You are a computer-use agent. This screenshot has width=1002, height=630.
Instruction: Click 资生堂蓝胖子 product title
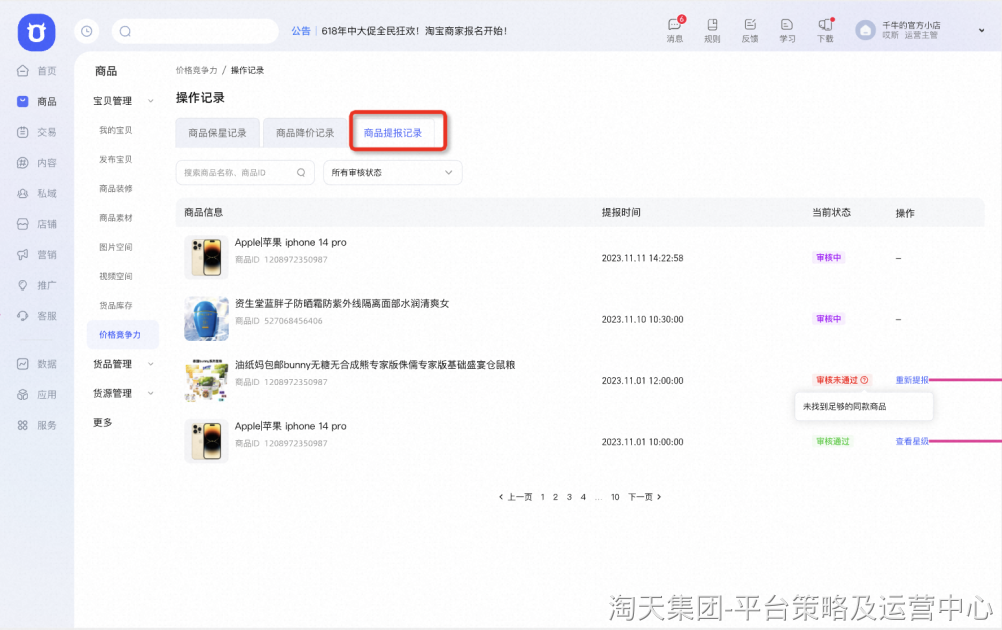342,303
